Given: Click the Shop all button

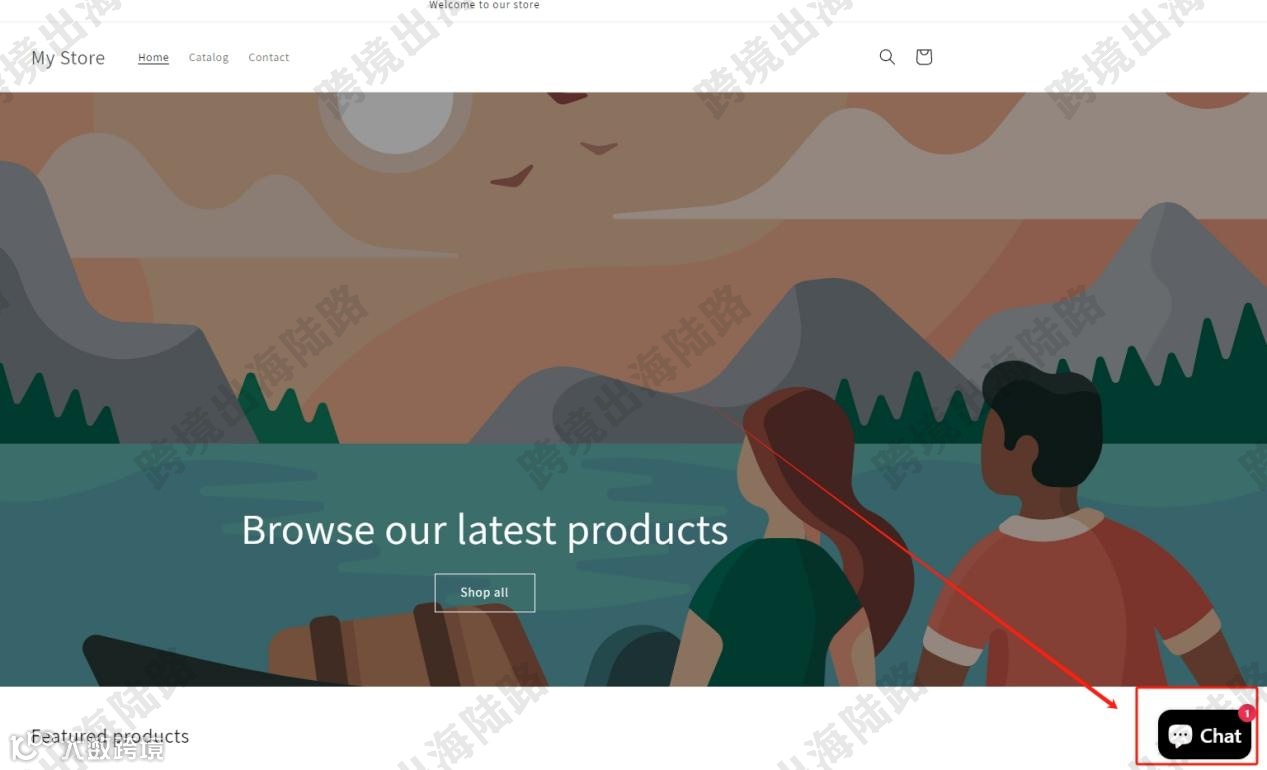Looking at the screenshot, I should tap(485, 592).
